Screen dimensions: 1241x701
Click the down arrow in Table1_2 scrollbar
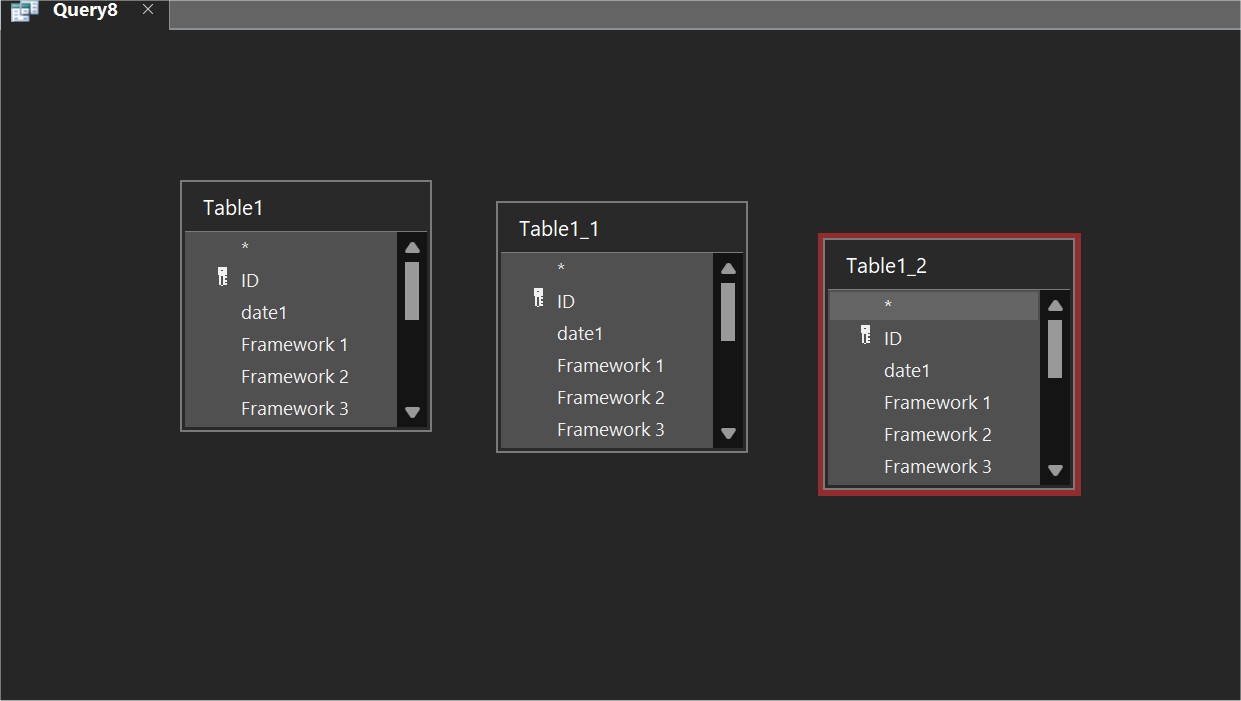[1055, 470]
